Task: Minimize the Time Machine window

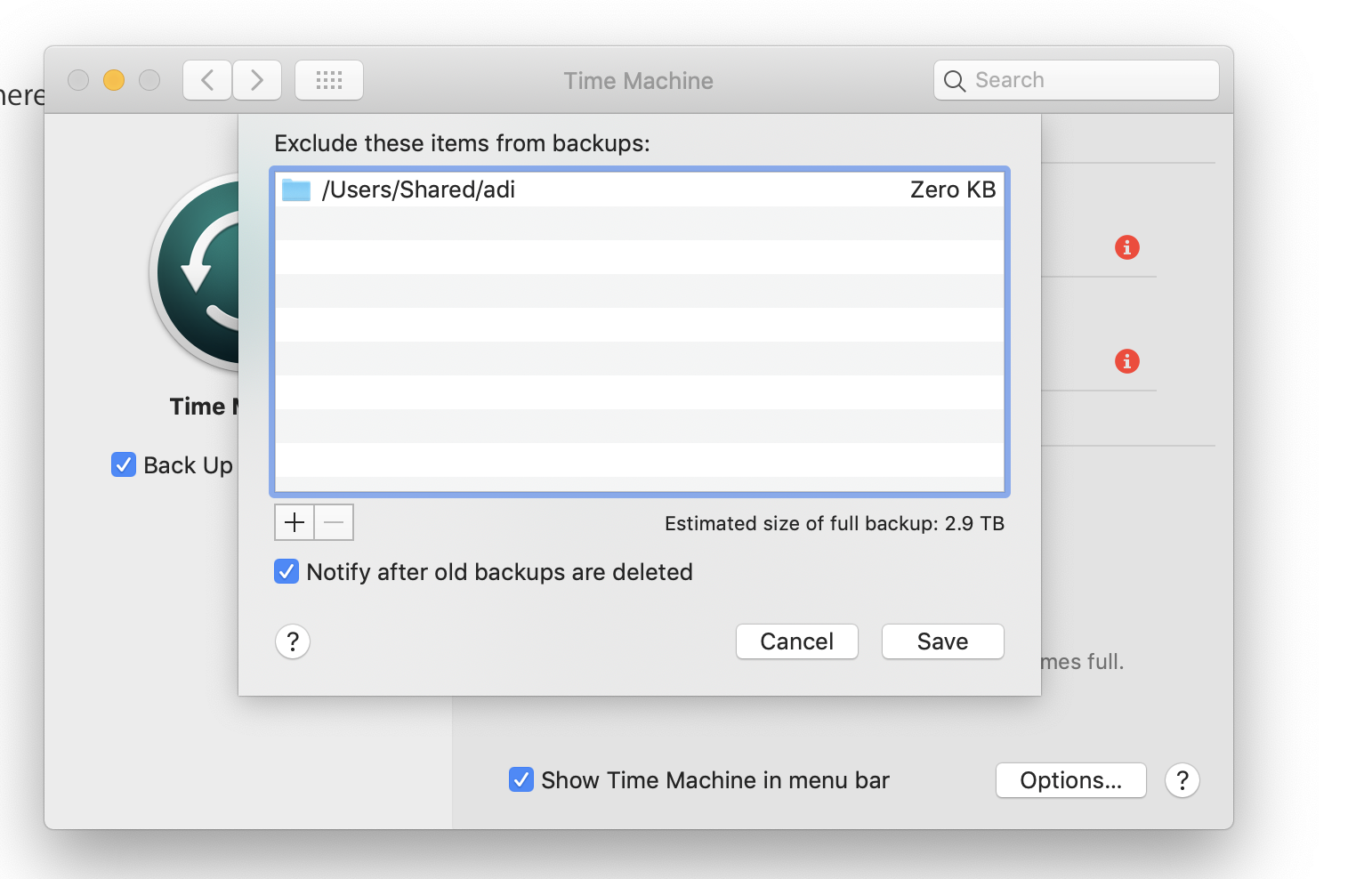Action: tap(114, 80)
